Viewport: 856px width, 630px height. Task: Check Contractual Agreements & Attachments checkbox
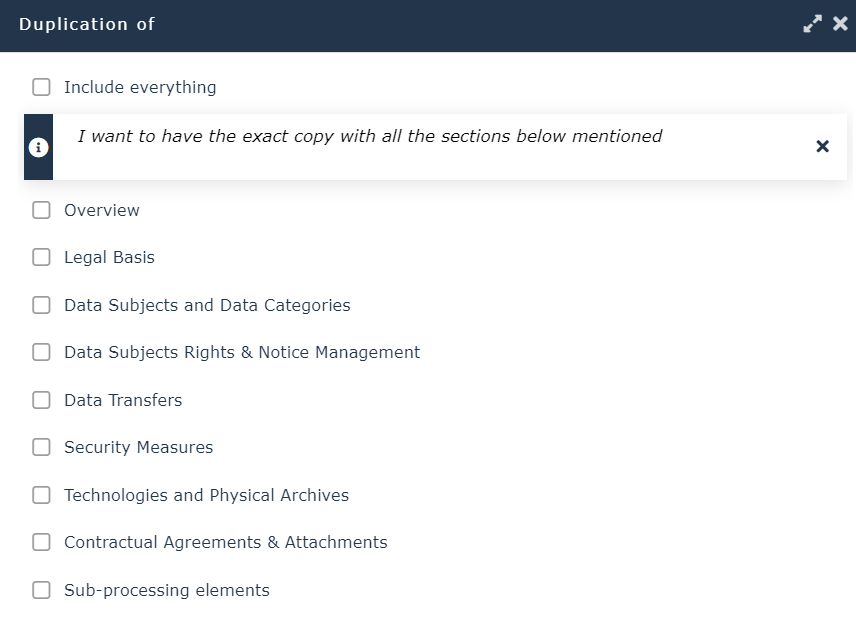click(41, 542)
